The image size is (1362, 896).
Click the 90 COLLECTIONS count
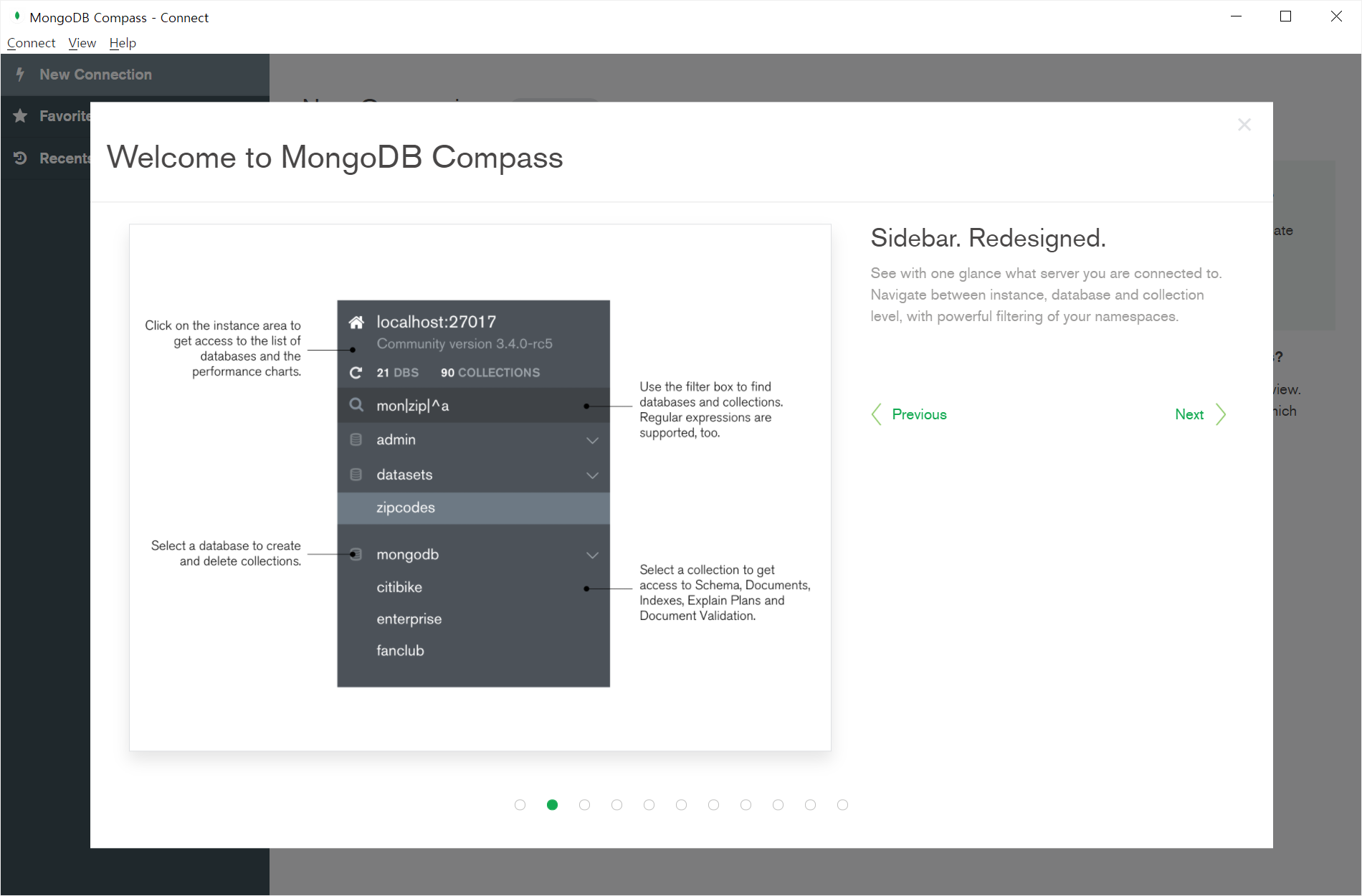point(490,373)
